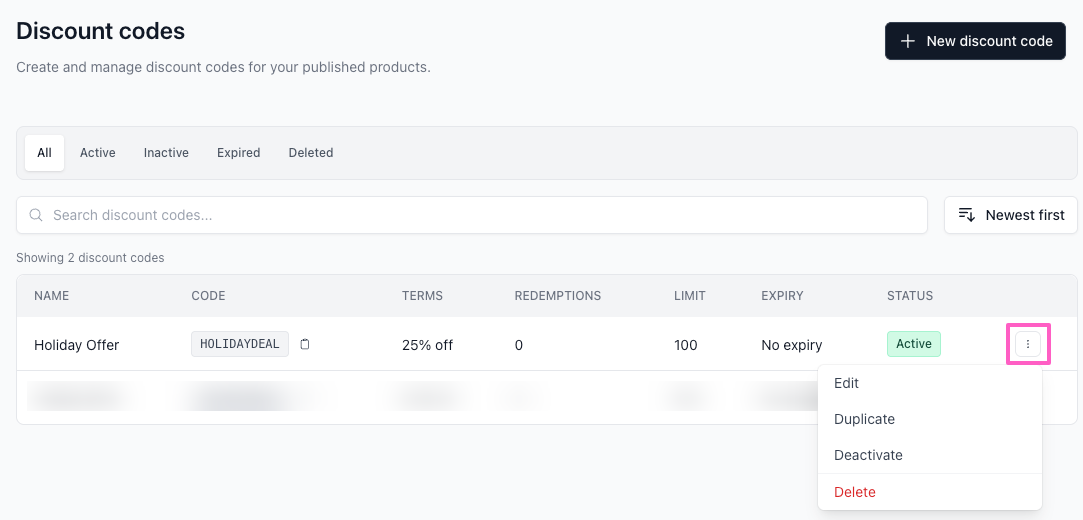This screenshot has width=1083, height=520.
Task: Click the plus icon on New discount code
Action: pos(908,41)
